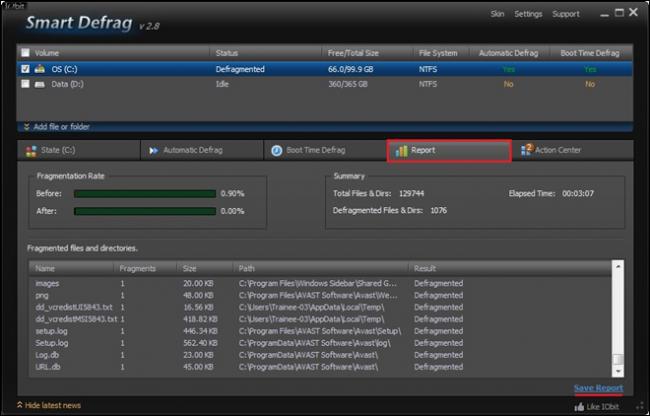
Task: Click the Save Report link
Action: pyautogui.click(x=598, y=388)
